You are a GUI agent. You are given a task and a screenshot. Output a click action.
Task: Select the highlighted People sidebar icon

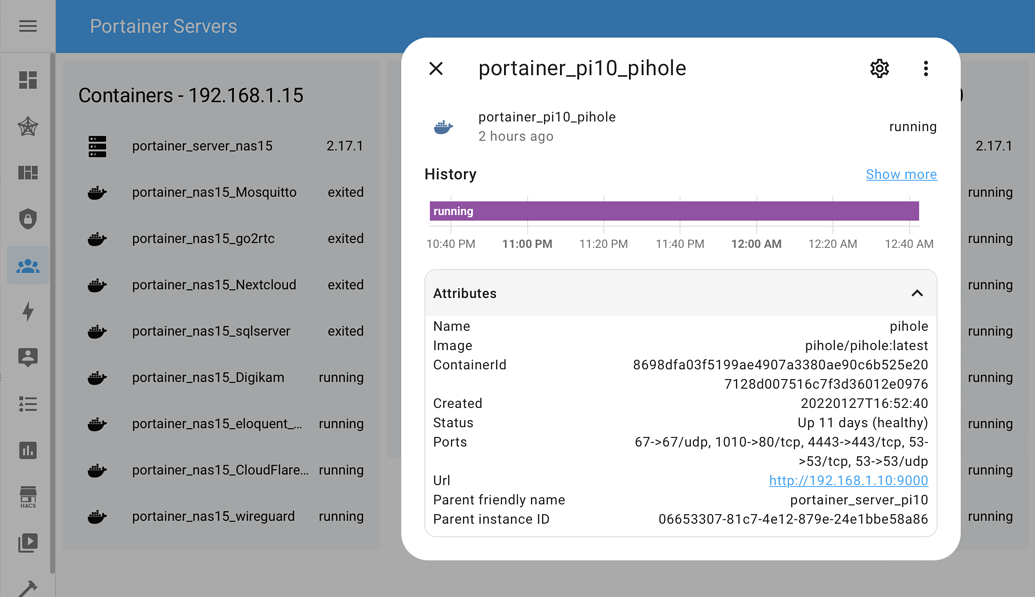(26, 265)
